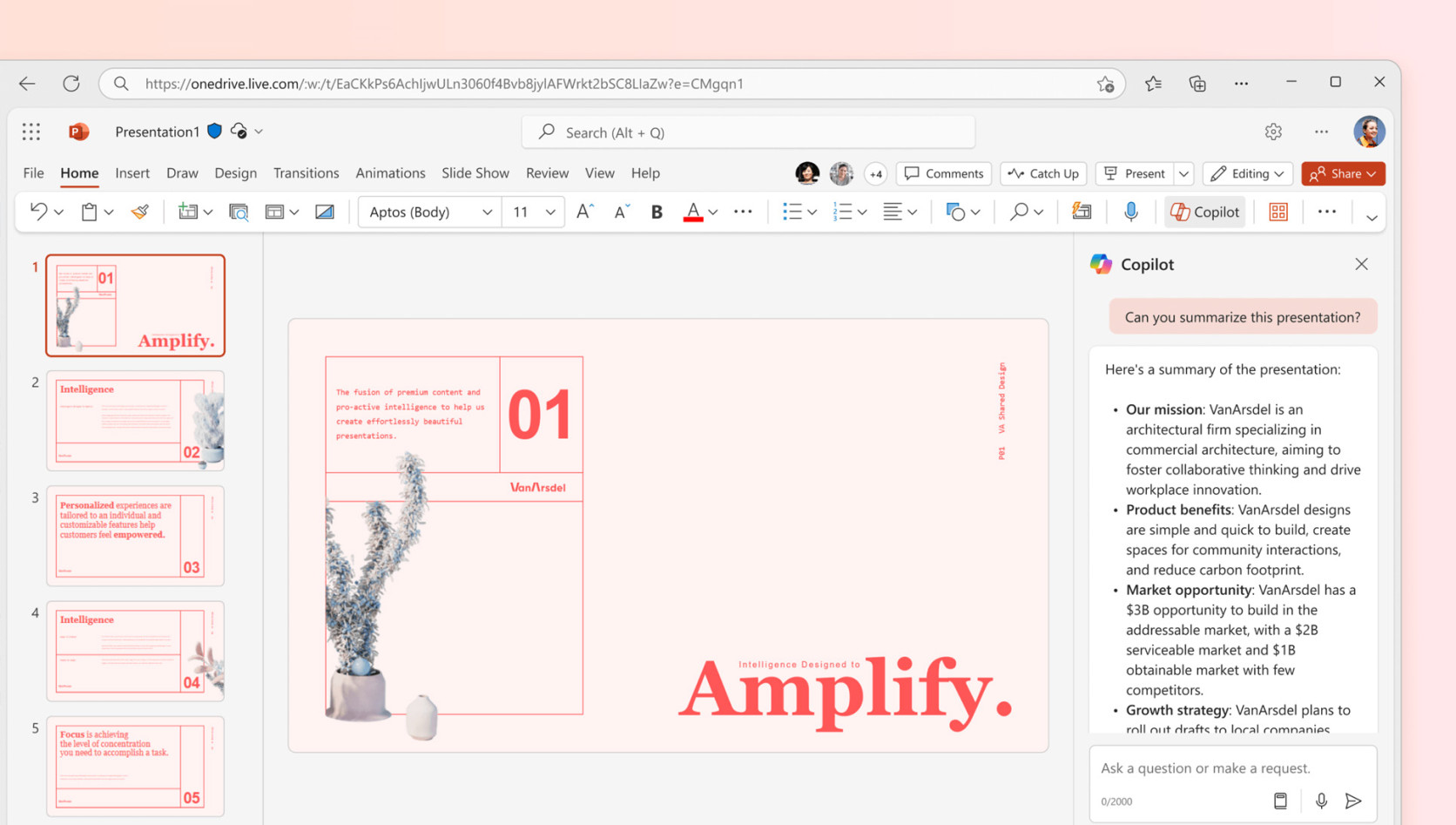Close the Copilot pane
The width and height of the screenshot is (1456, 825).
click(x=1361, y=264)
